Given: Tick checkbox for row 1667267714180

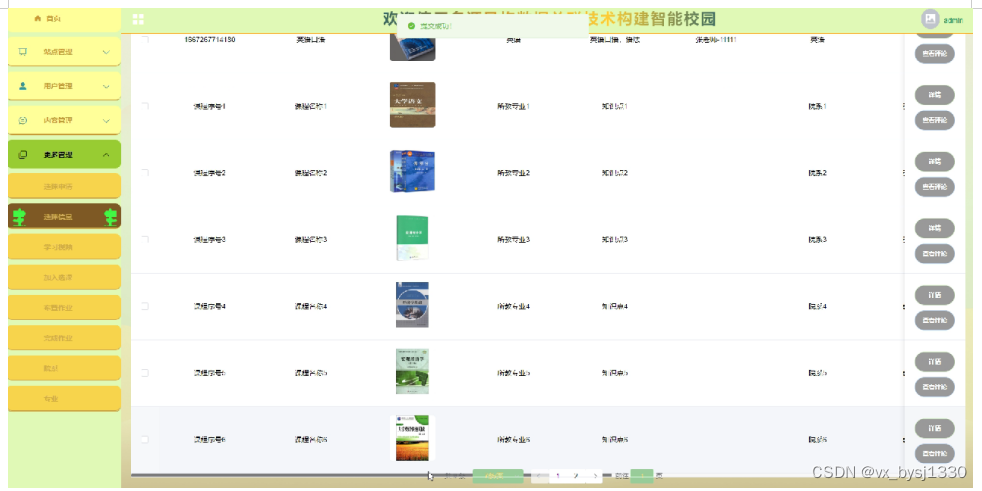Looking at the screenshot, I should 145,39.
